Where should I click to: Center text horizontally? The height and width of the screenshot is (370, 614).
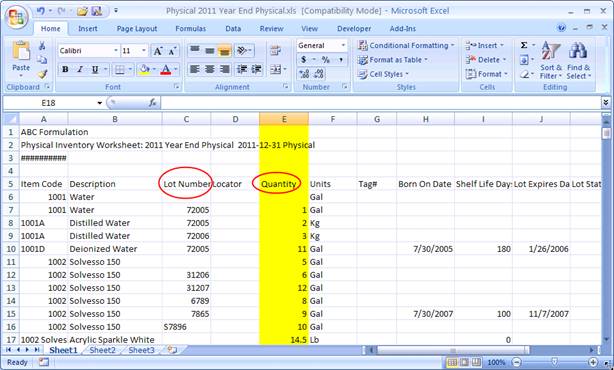pyautogui.click(x=209, y=69)
